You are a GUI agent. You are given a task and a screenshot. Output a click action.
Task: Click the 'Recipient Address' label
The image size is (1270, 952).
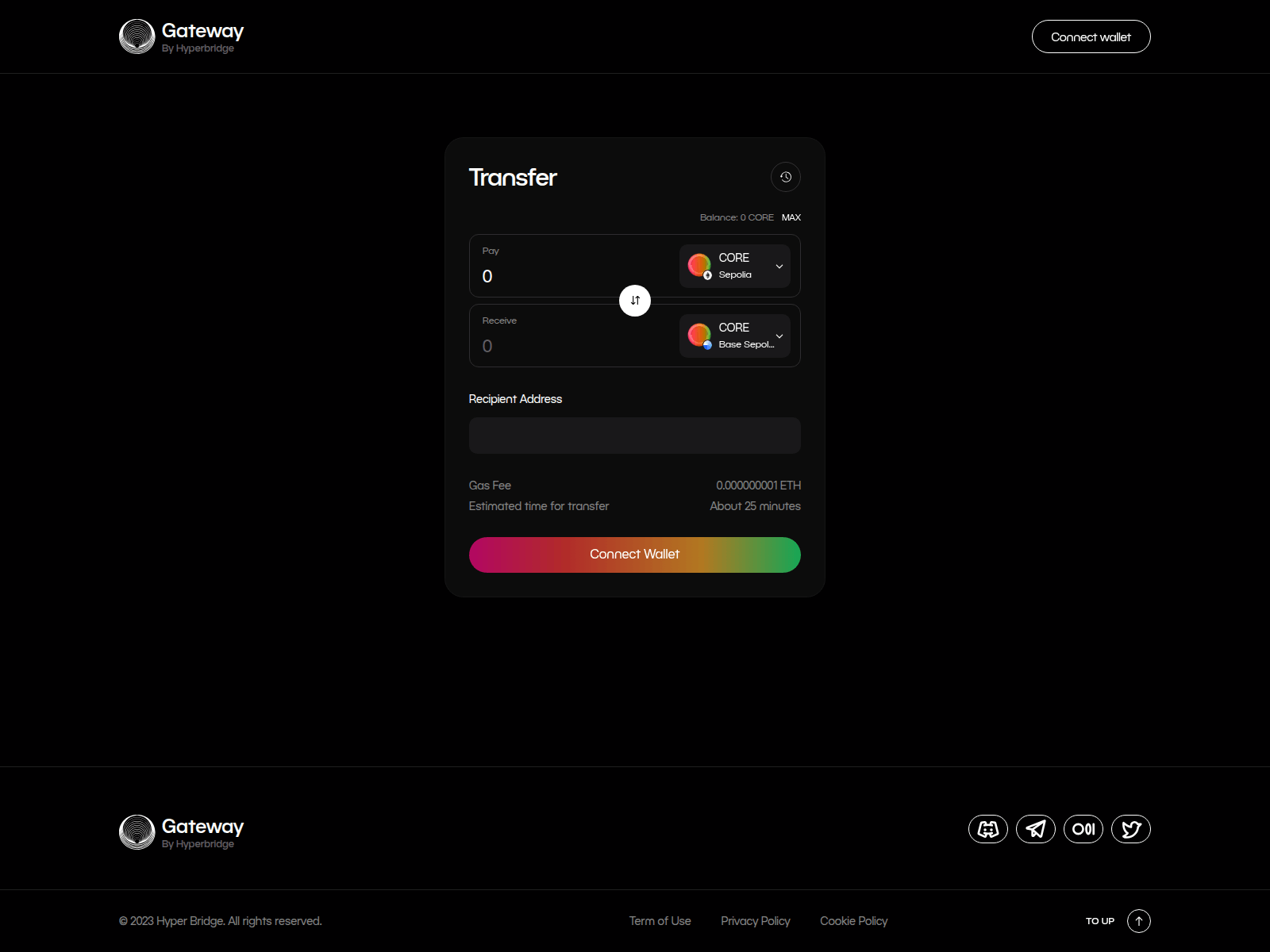pos(515,399)
